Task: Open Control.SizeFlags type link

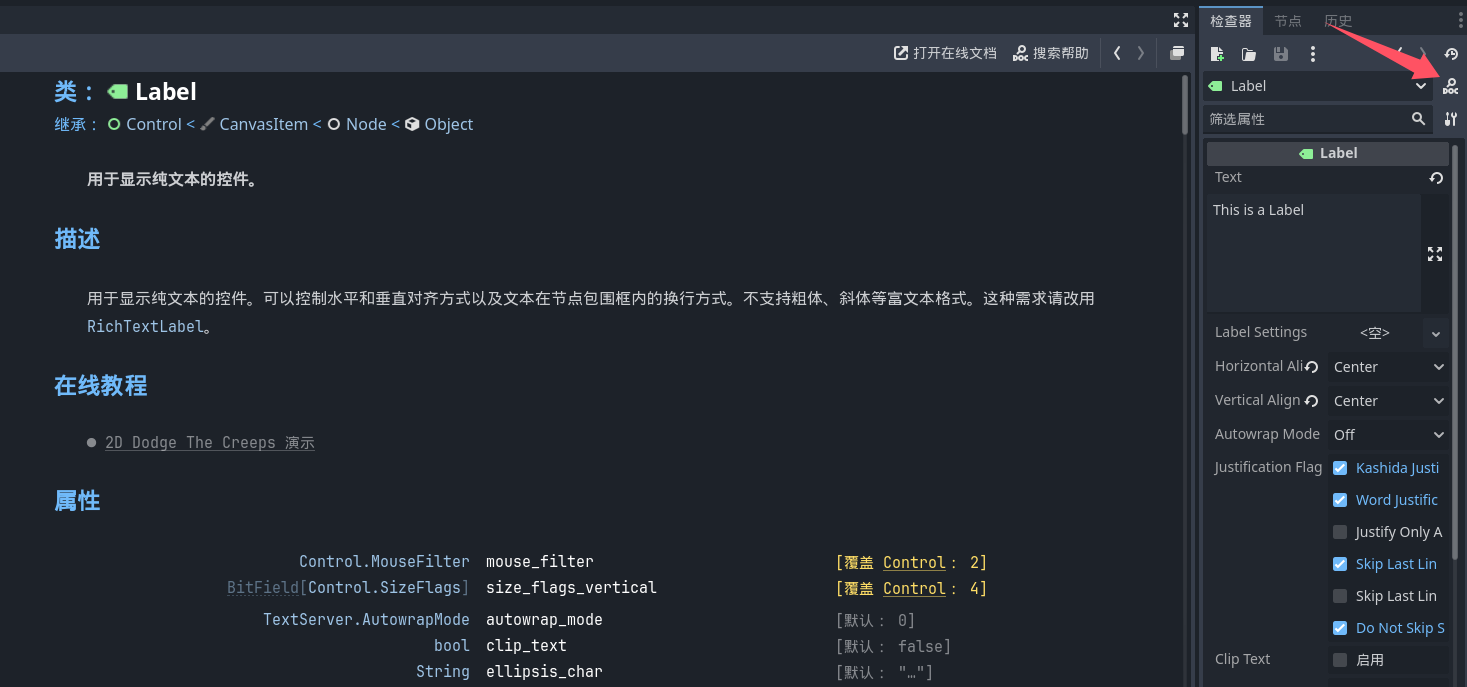Action: coord(386,588)
